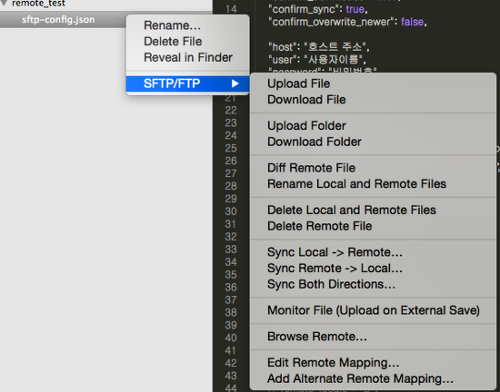Open the SFTP/FTP submenu arrow
This screenshot has width=500, height=392.
coord(235,83)
